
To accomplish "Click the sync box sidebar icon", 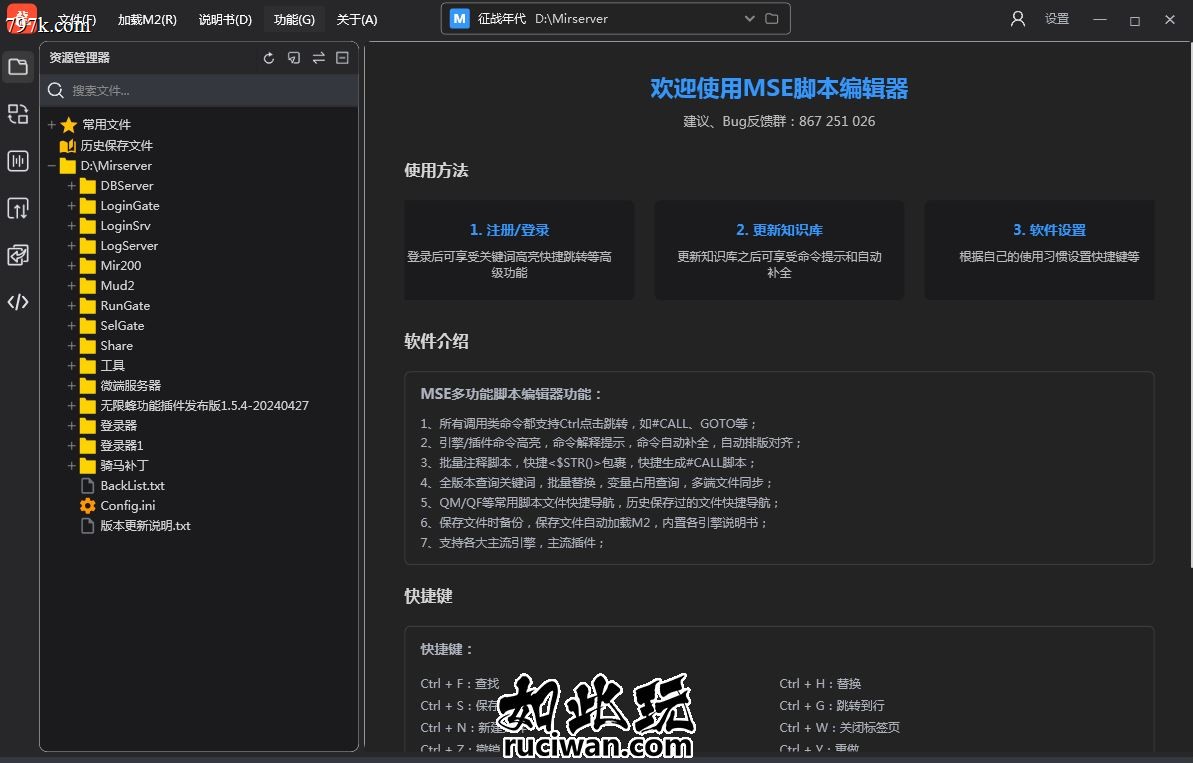I will coord(18,255).
